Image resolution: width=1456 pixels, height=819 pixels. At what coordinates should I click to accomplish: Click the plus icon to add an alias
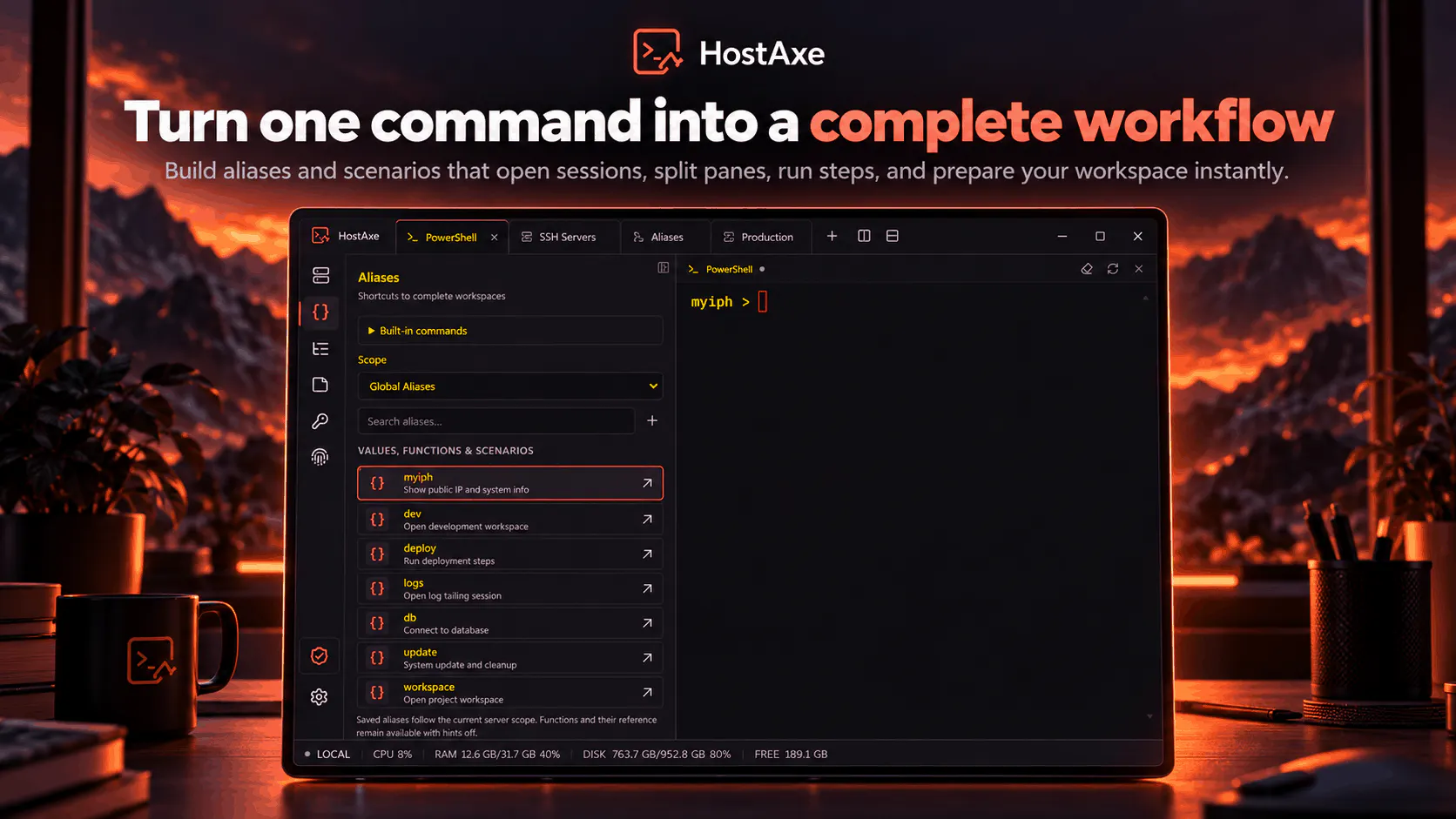[652, 420]
